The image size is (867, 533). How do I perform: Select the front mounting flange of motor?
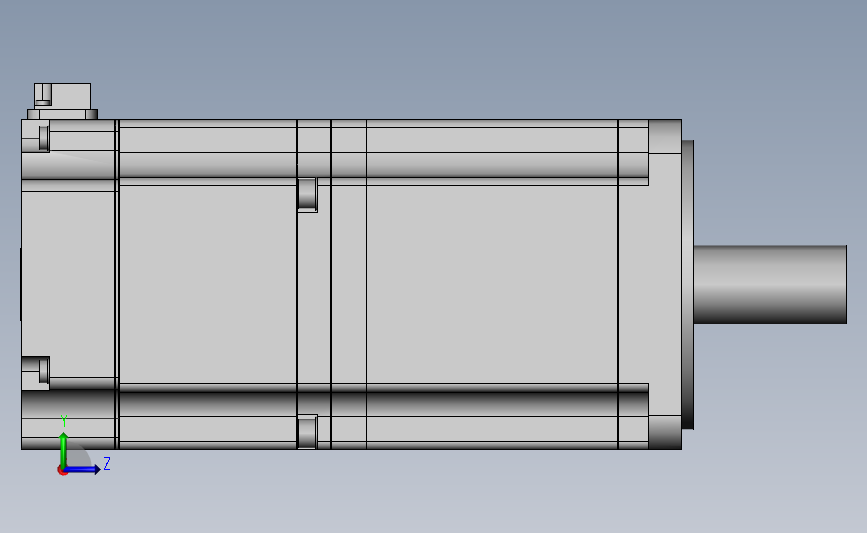click(665, 284)
